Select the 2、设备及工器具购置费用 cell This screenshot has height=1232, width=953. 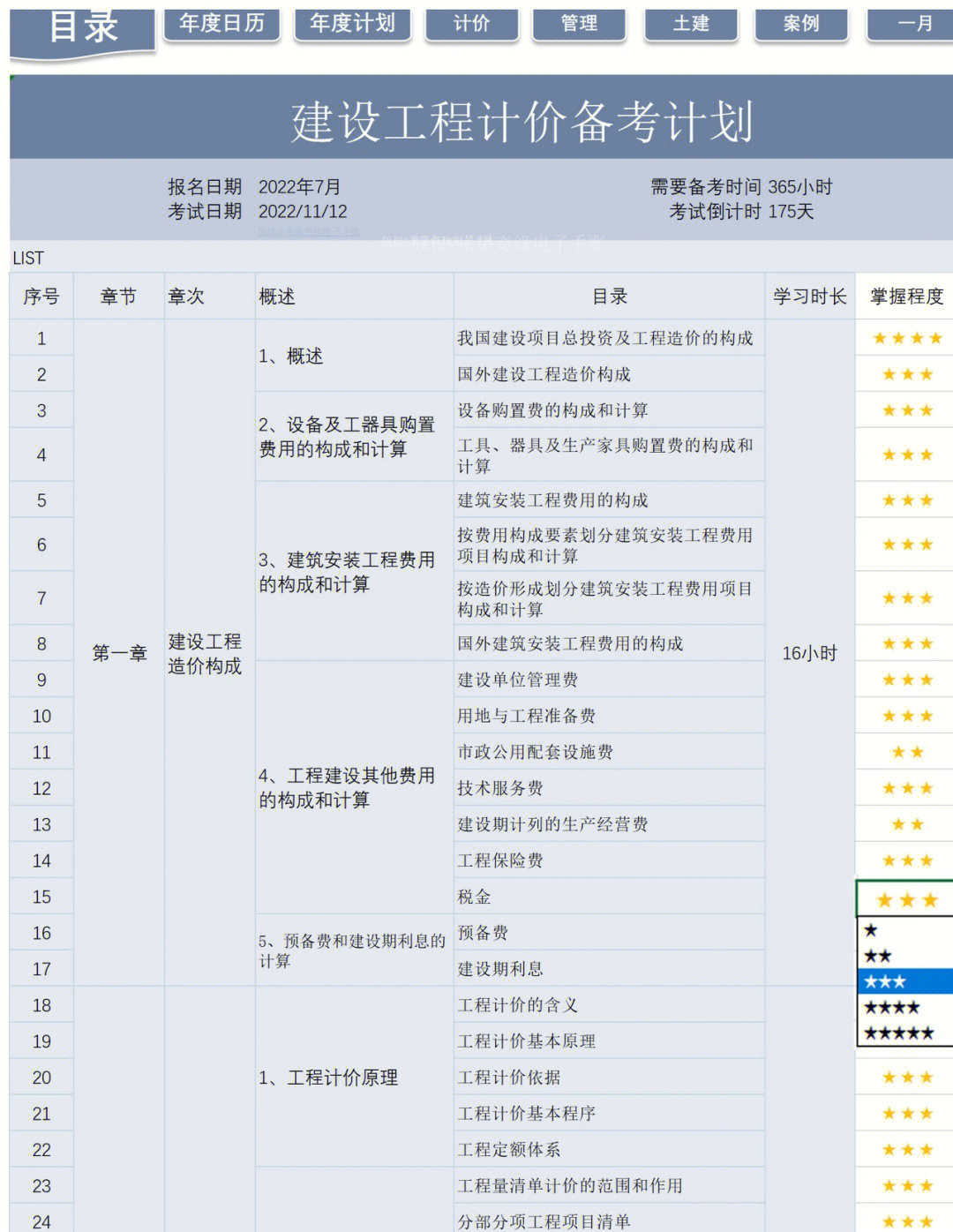(x=354, y=437)
